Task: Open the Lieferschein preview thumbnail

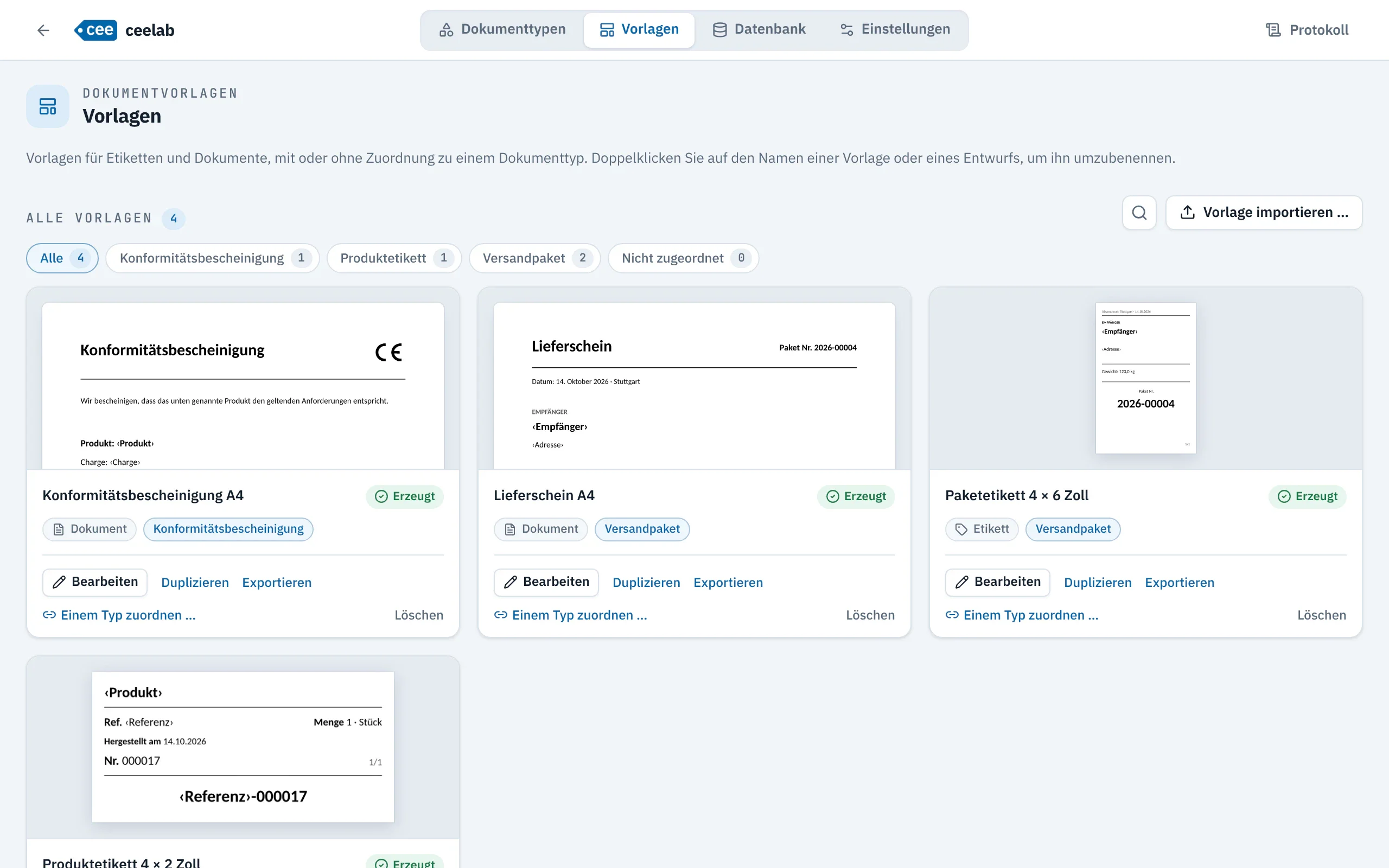Action: pos(694,385)
